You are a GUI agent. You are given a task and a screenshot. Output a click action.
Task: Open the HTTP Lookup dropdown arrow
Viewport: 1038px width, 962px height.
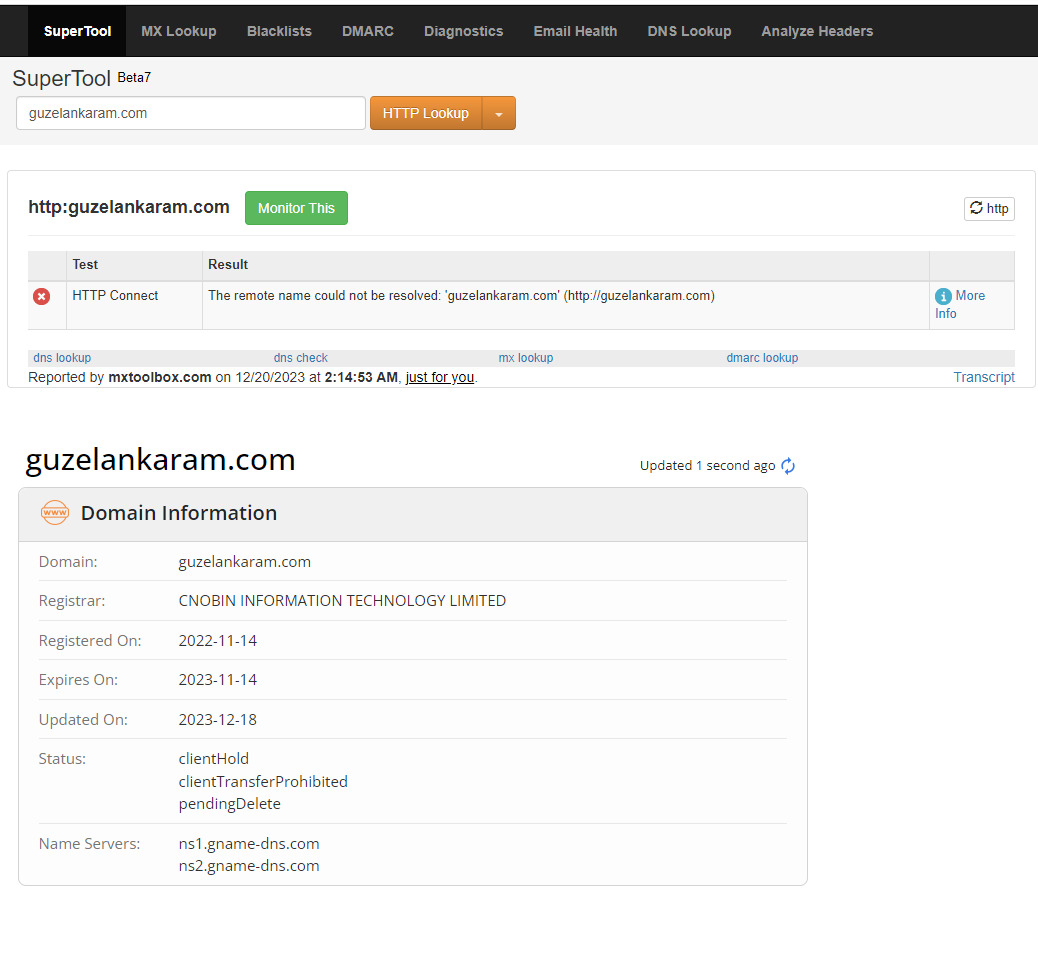[x=499, y=113]
